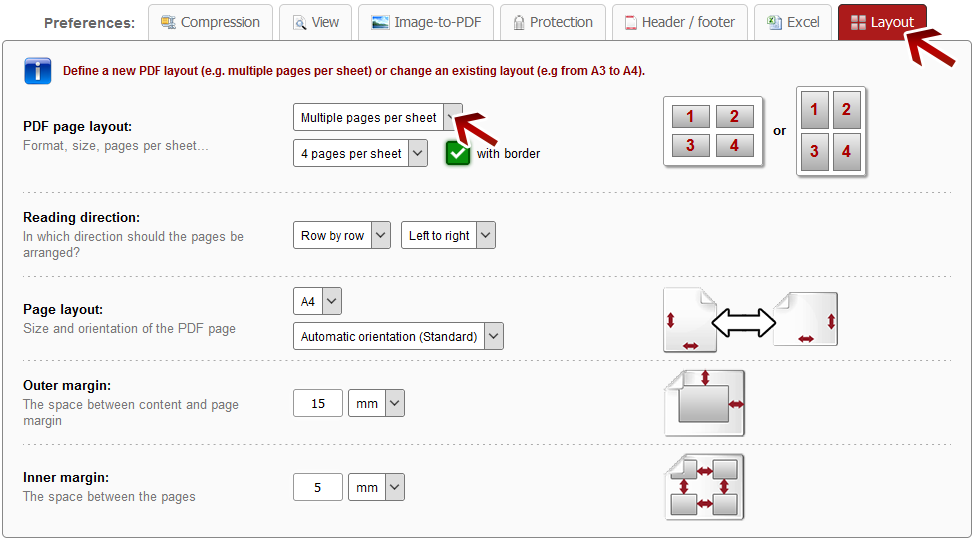
Task: Click the outer margin illustration icon
Action: [705, 403]
